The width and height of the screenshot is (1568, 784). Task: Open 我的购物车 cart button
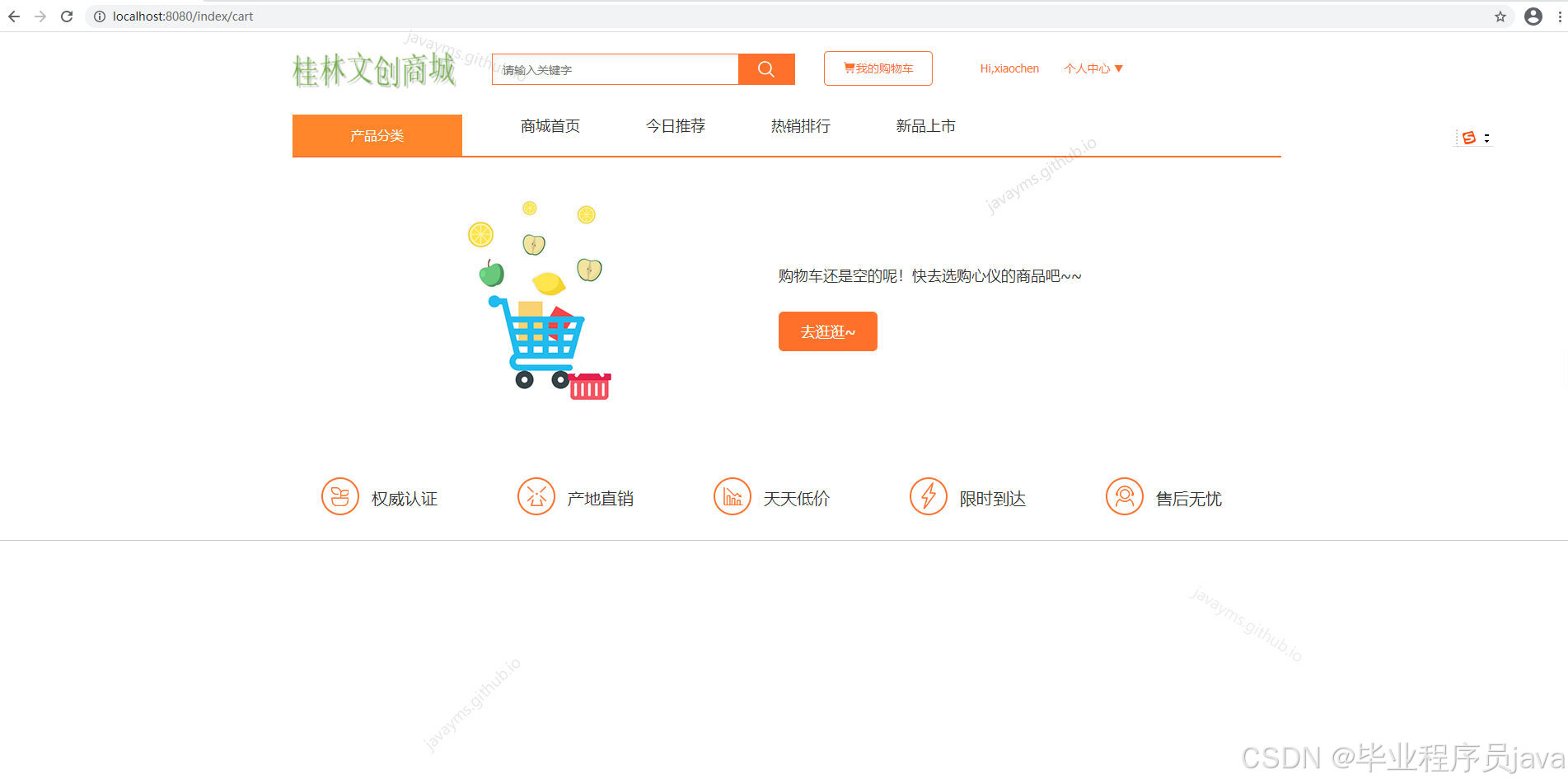coord(878,68)
